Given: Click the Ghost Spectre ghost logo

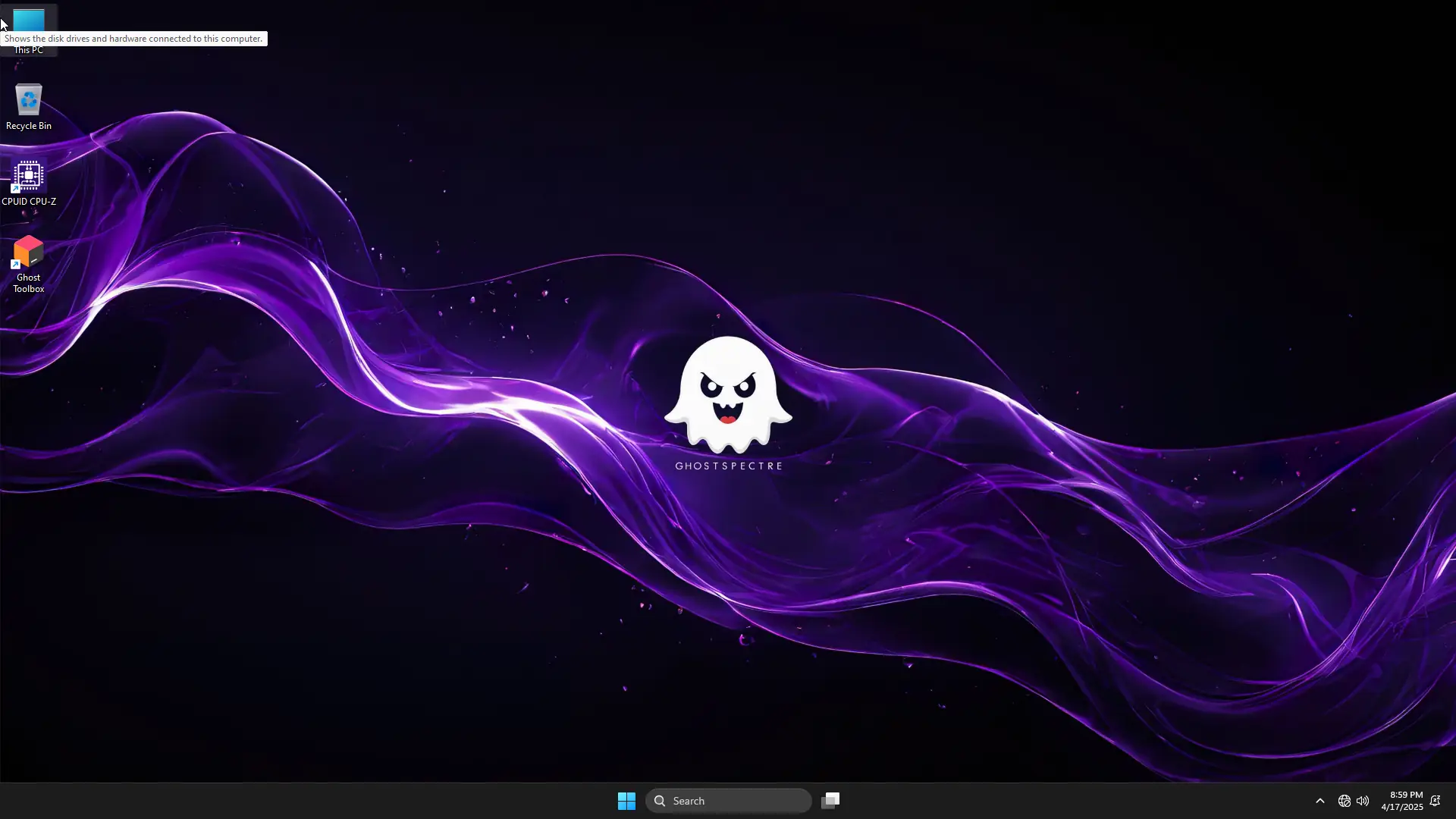Looking at the screenshot, I should click(x=728, y=394).
